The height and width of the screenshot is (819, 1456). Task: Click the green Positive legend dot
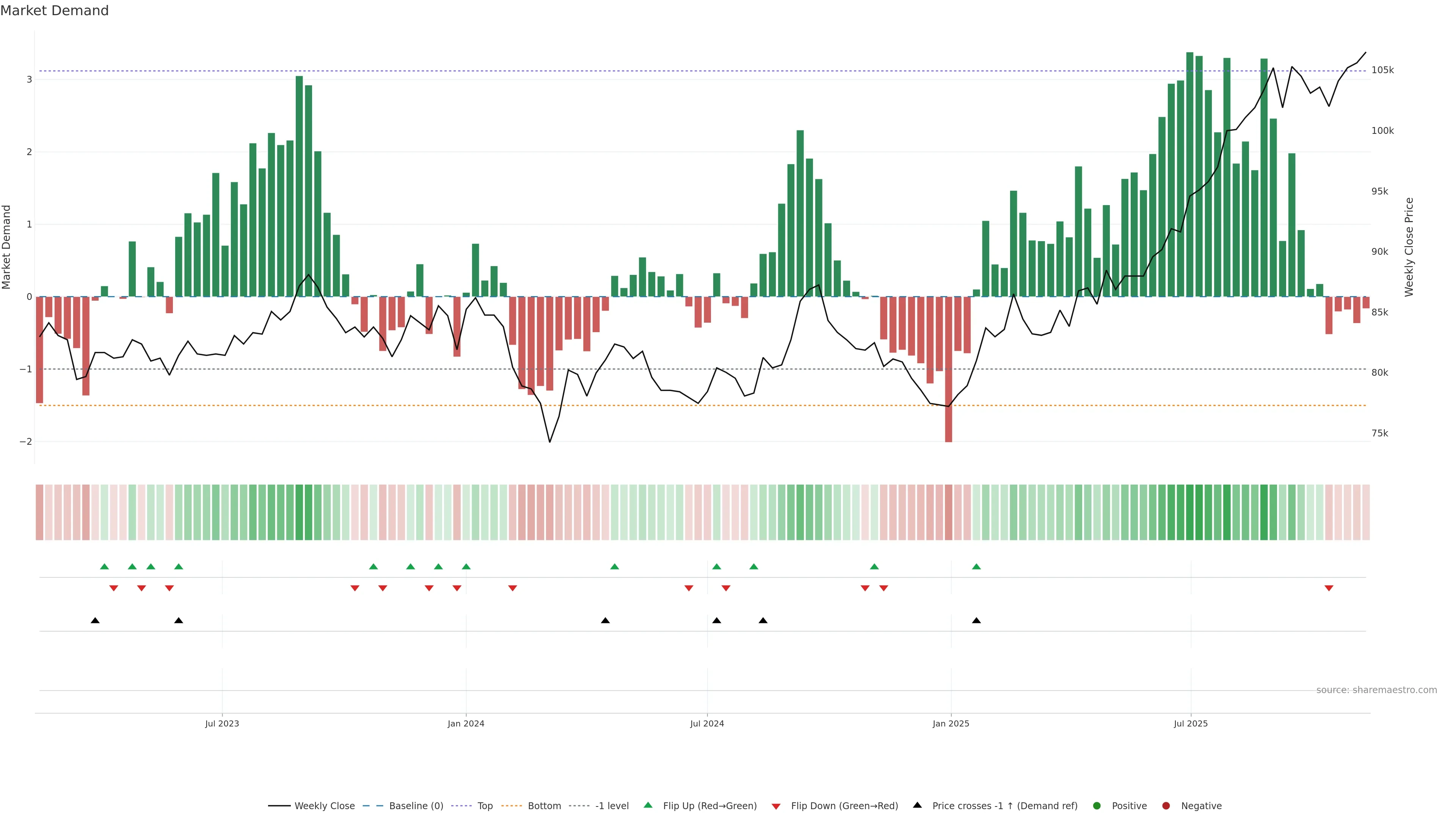[1097, 805]
